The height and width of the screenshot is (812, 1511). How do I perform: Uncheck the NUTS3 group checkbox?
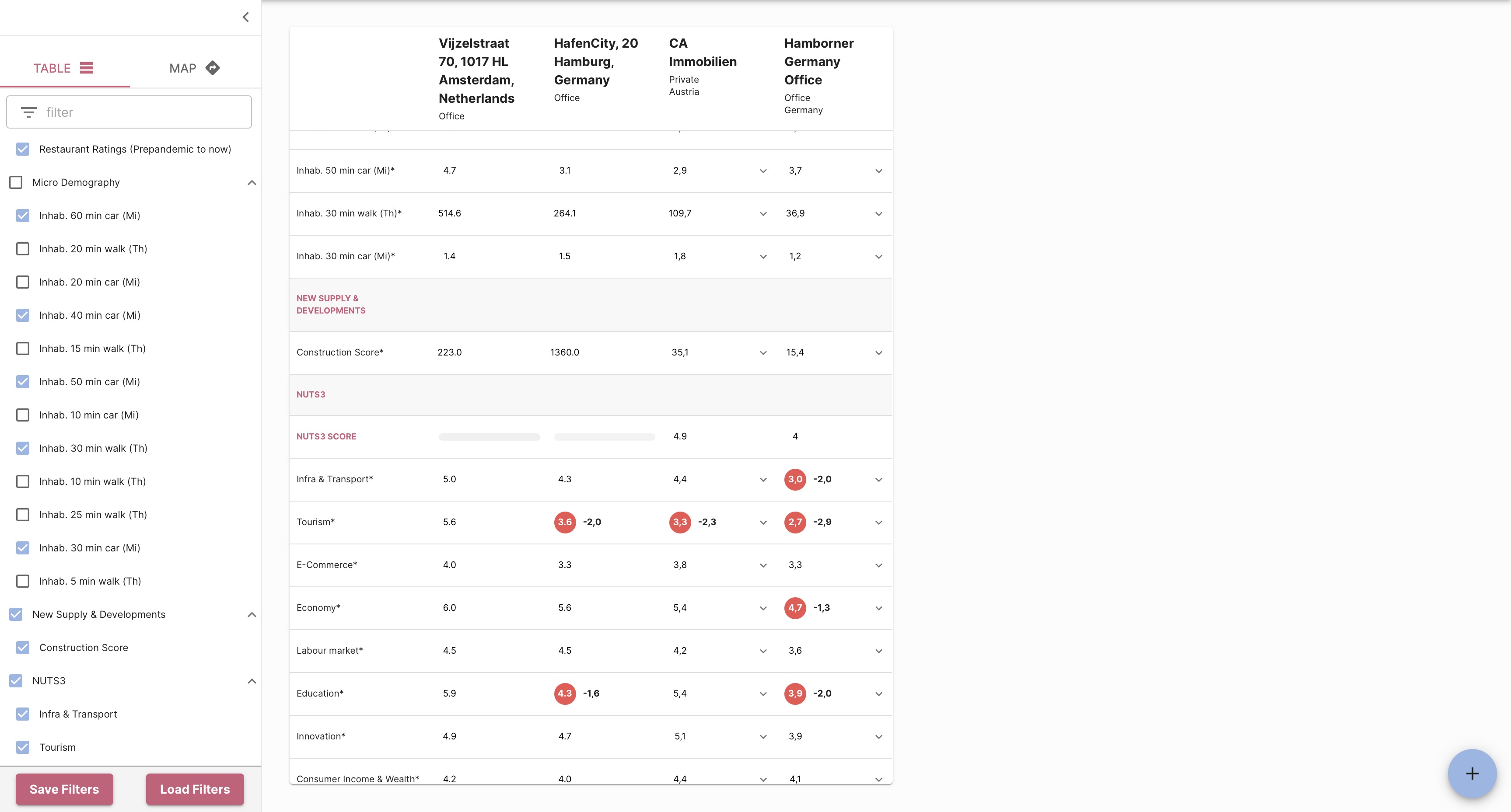(x=16, y=681)
